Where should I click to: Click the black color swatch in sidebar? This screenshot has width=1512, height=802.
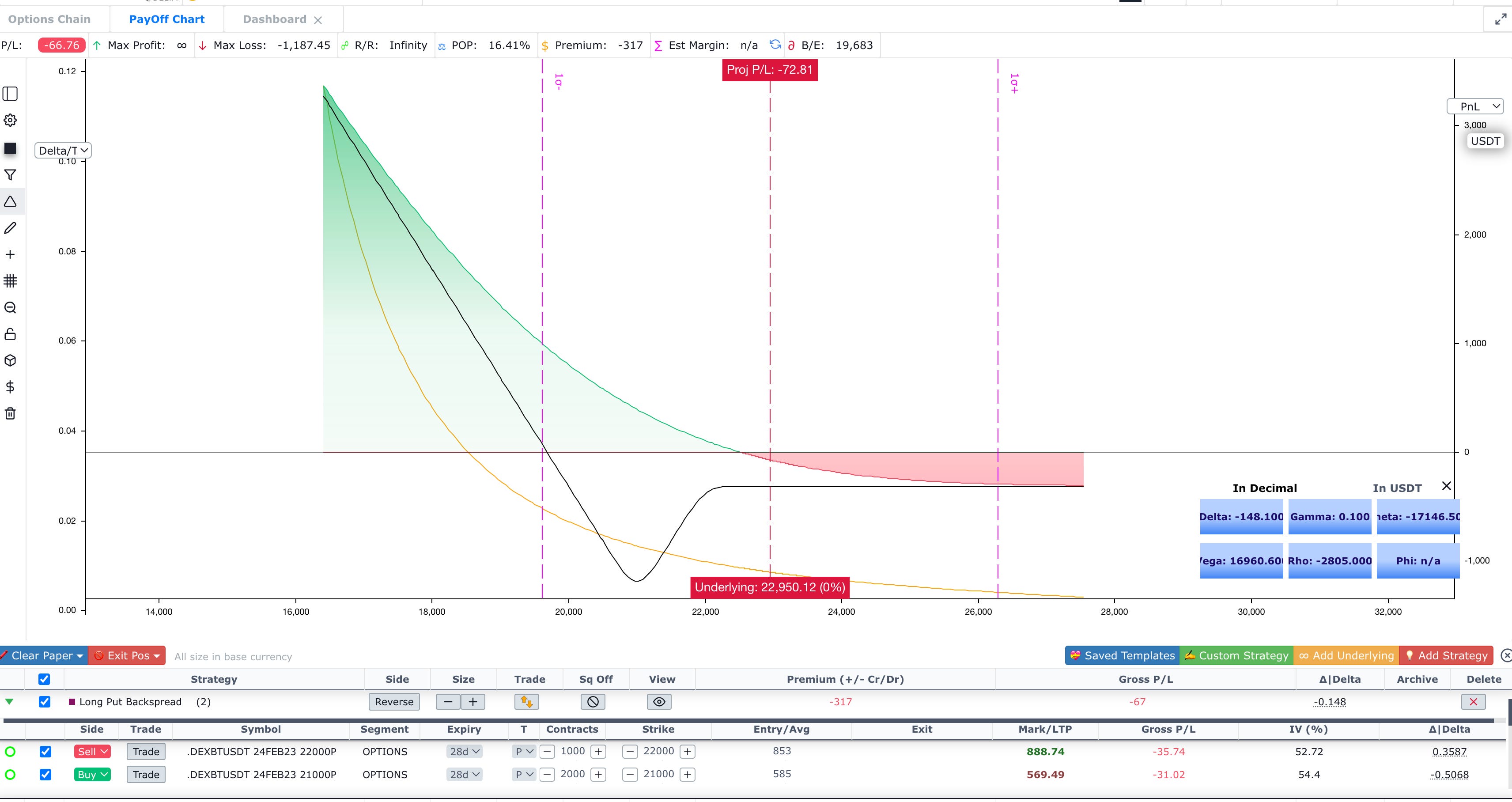point(10,148)
